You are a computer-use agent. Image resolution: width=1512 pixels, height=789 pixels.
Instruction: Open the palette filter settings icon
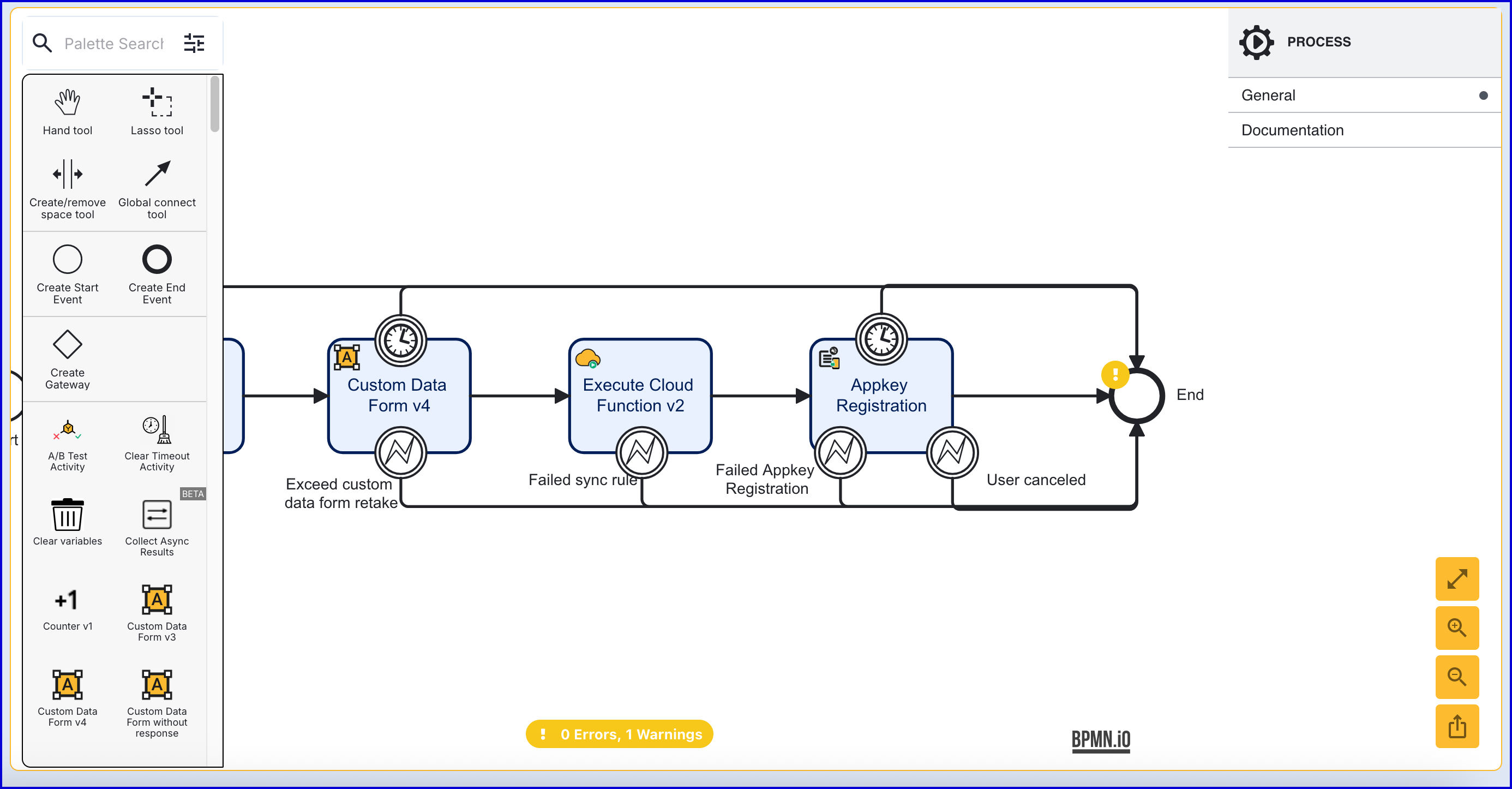(x=194, y=44)
